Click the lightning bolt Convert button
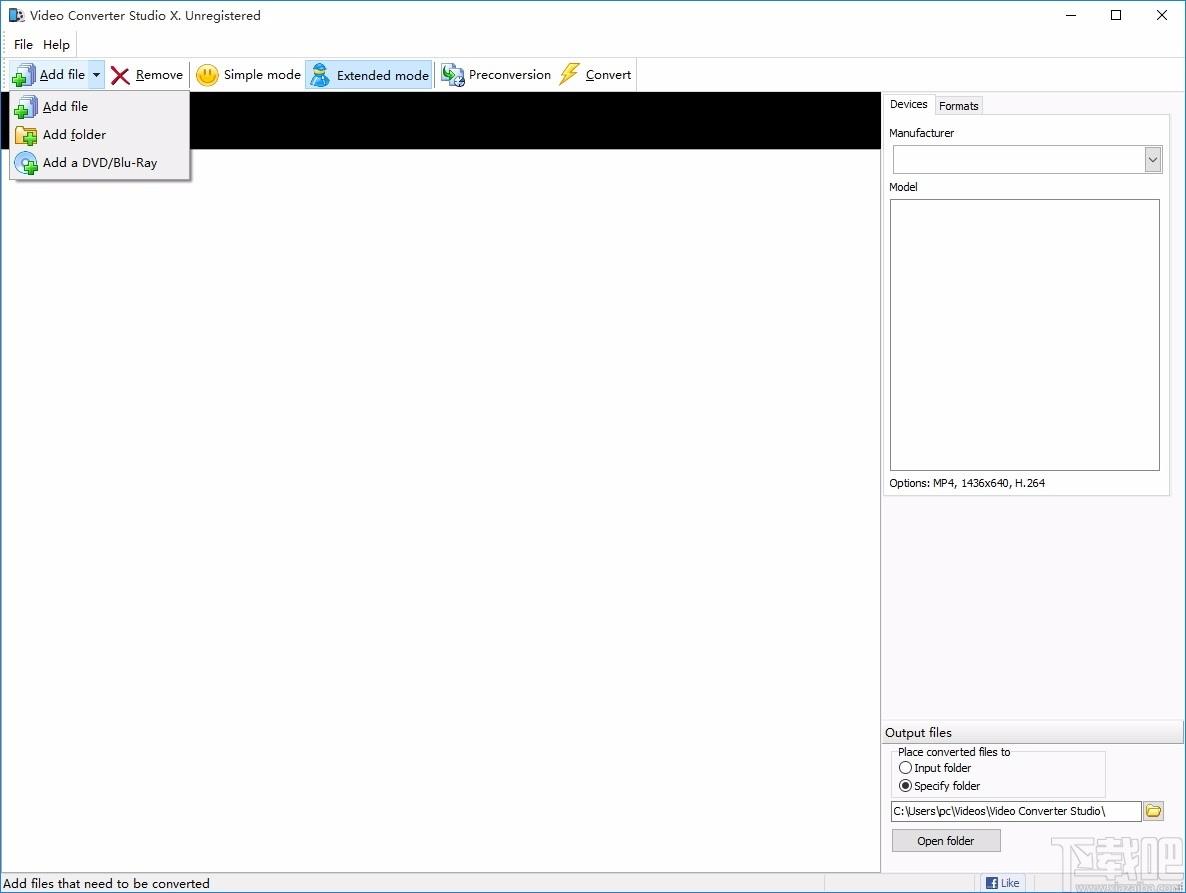 595,75
